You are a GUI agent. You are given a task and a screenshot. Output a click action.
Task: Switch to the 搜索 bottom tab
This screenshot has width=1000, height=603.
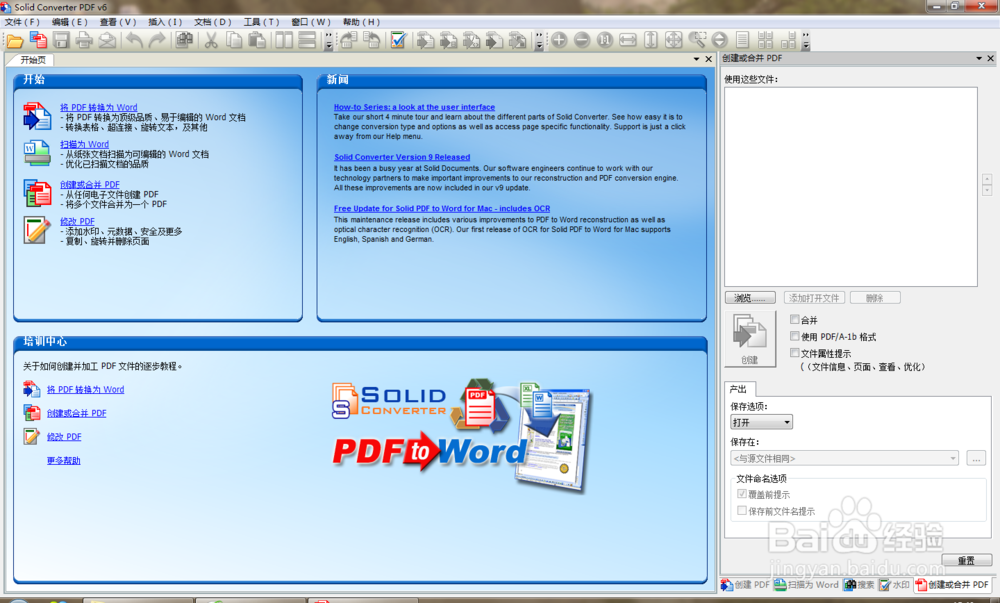pos(859,585)
